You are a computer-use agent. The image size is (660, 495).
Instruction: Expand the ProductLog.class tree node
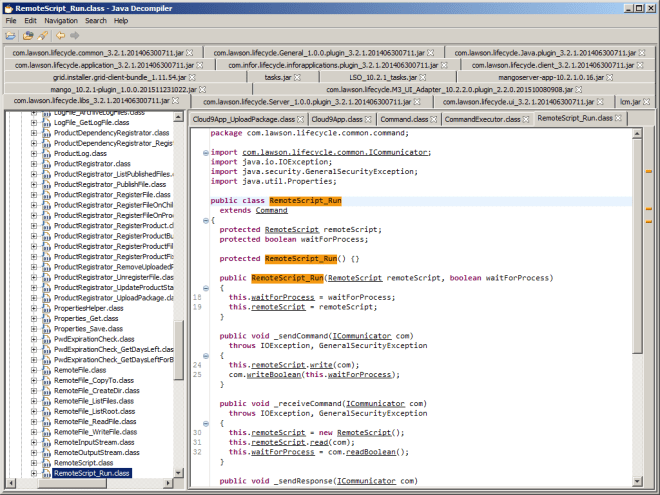[34, 154]
